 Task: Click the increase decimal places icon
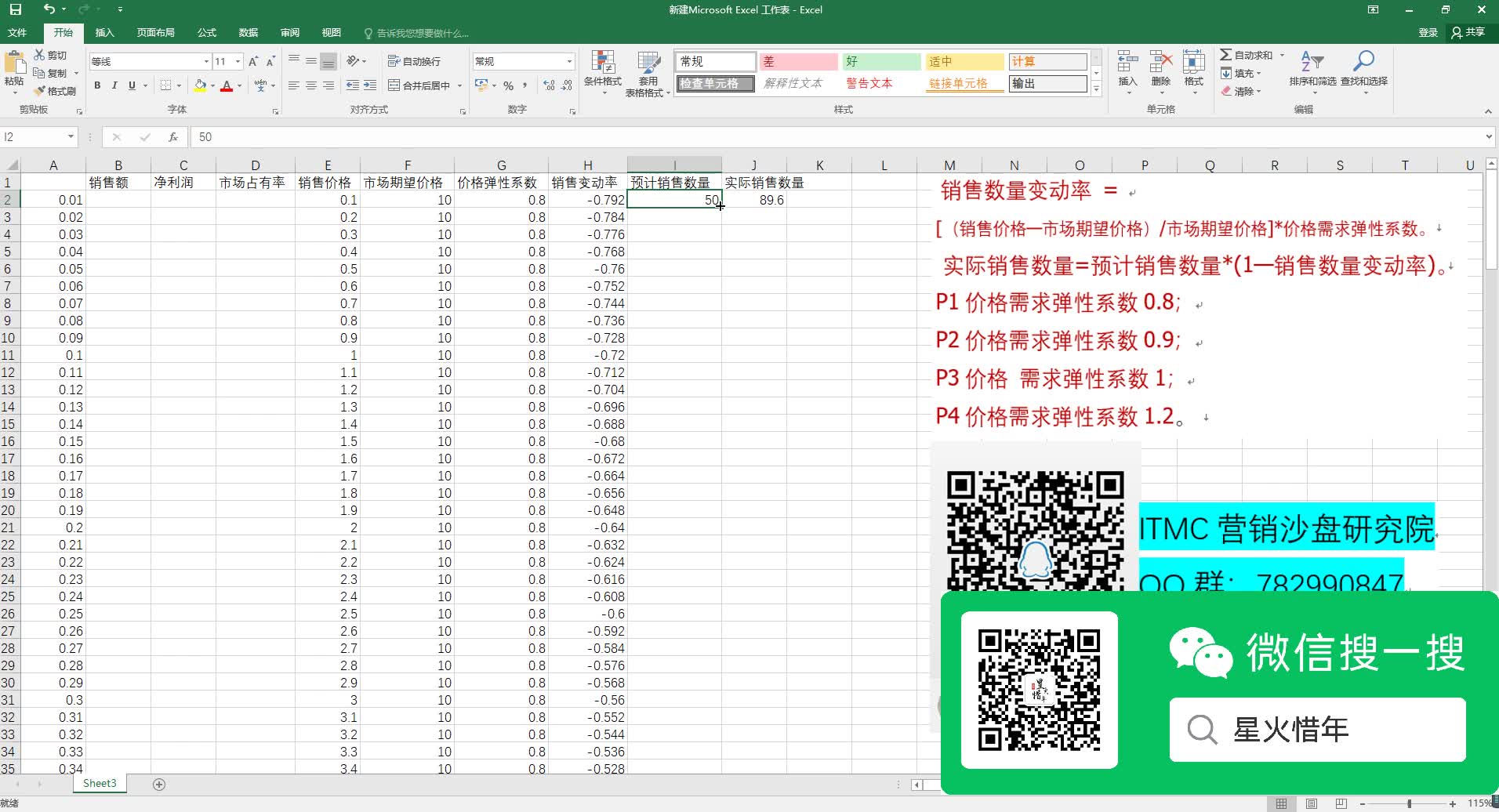[549, 85]
